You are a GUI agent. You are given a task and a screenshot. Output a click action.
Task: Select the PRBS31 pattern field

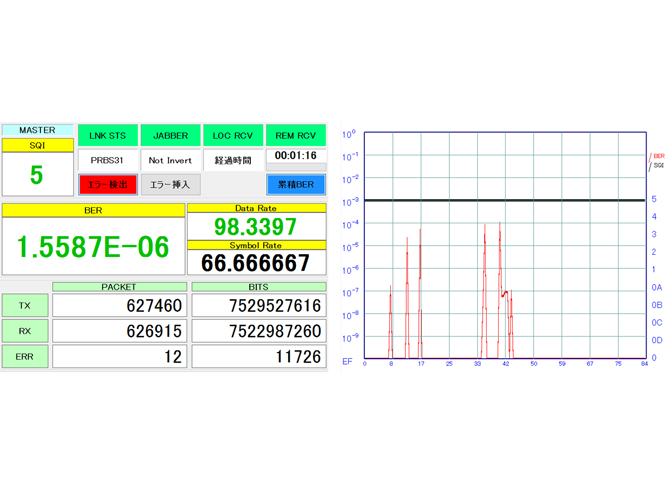tap(107, 160)
